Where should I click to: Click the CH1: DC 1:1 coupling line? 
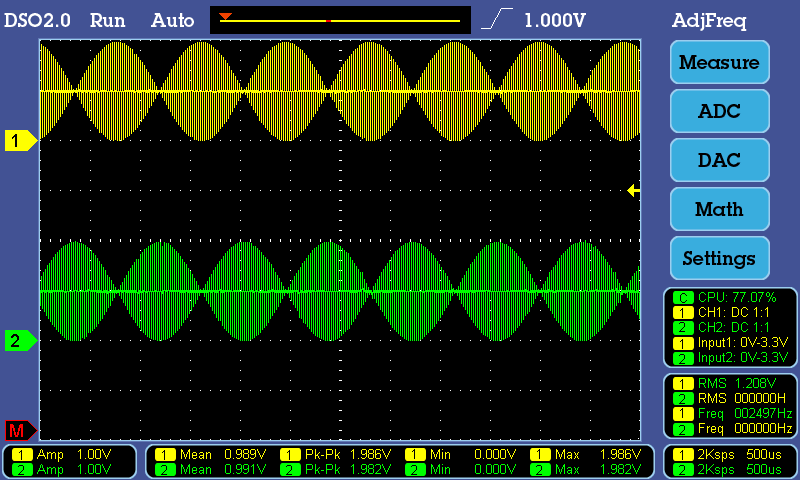(721, 312)
